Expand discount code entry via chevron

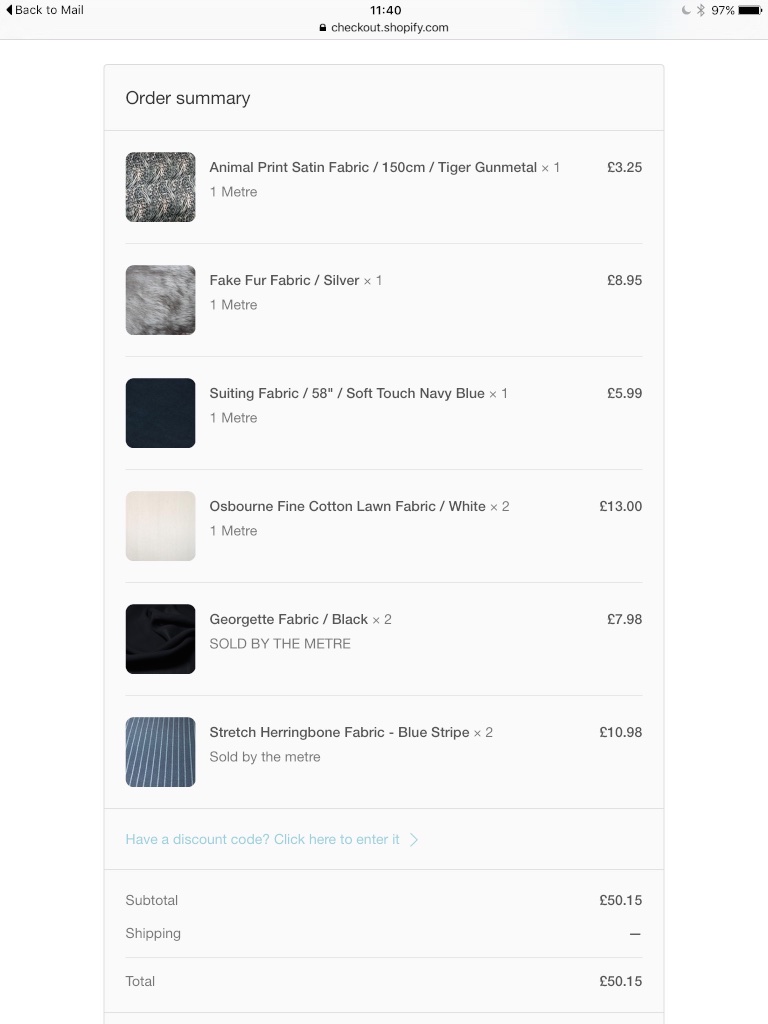[x=414, y=839]
